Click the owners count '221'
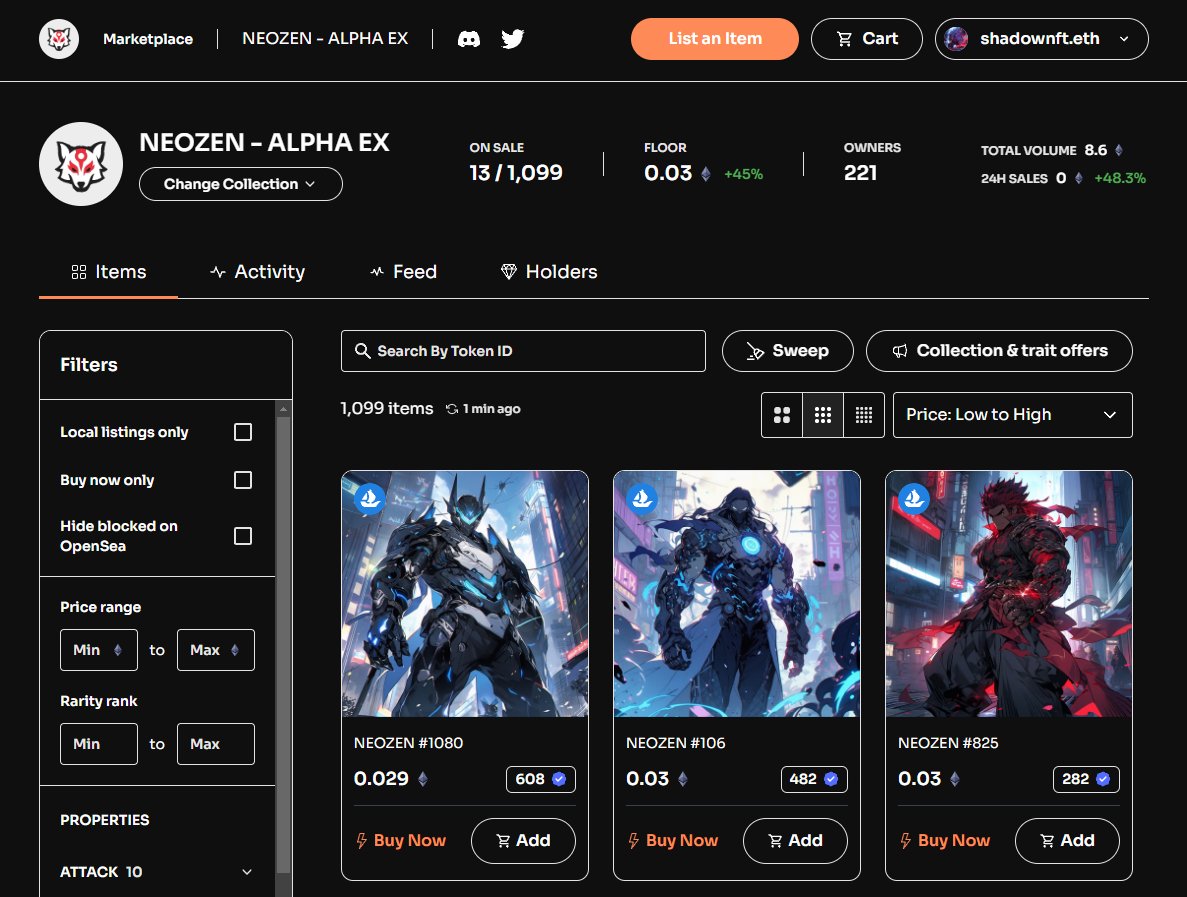1187x897 pixels. (861, 173)
